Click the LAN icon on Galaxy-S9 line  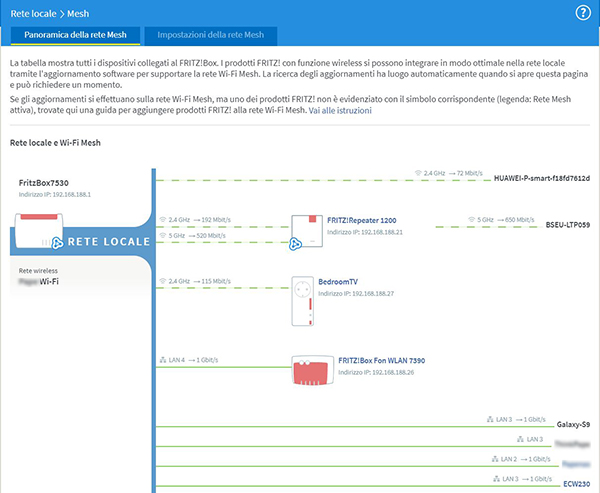coord(490,420)
